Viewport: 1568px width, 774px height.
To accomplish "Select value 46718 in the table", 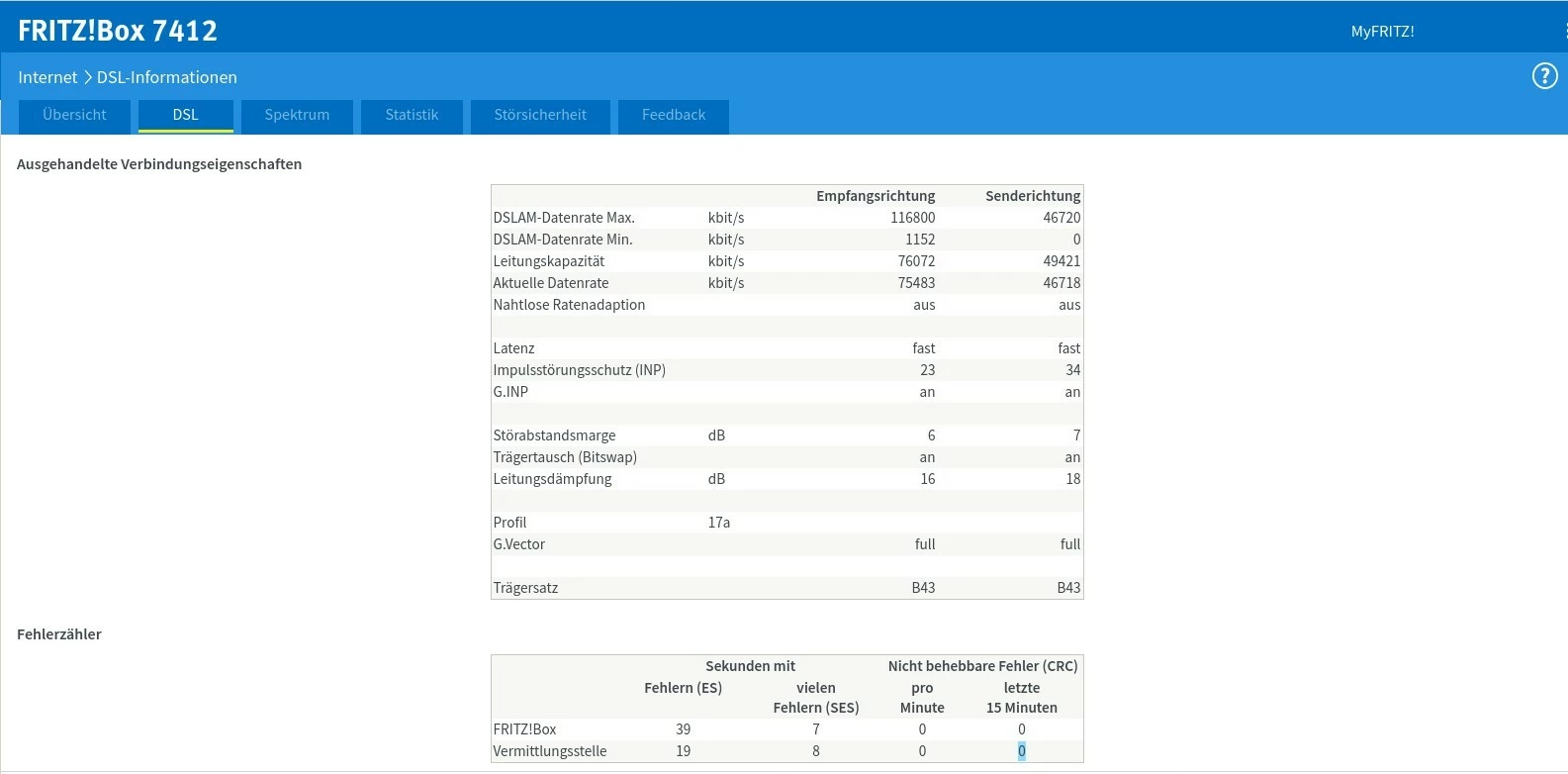I will [x=1061, y=283].
